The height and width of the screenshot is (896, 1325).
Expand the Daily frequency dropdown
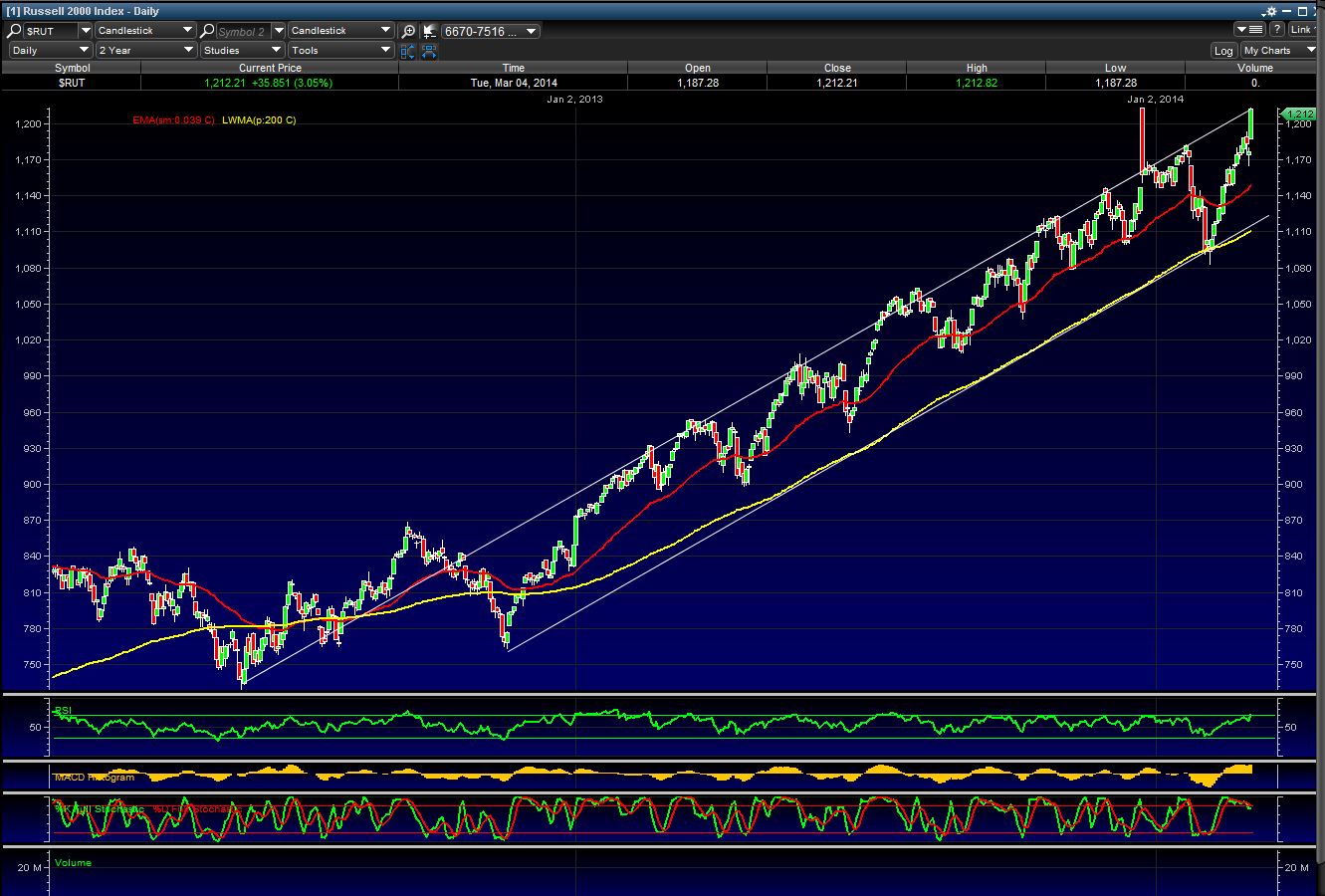pos(50,50)
